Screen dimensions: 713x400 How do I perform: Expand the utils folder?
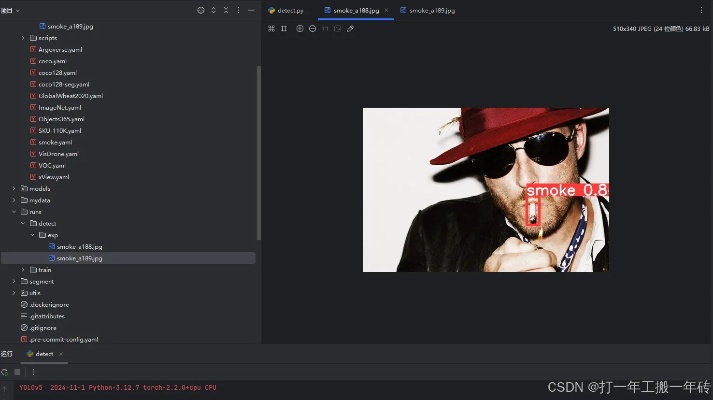pos(14,293)
